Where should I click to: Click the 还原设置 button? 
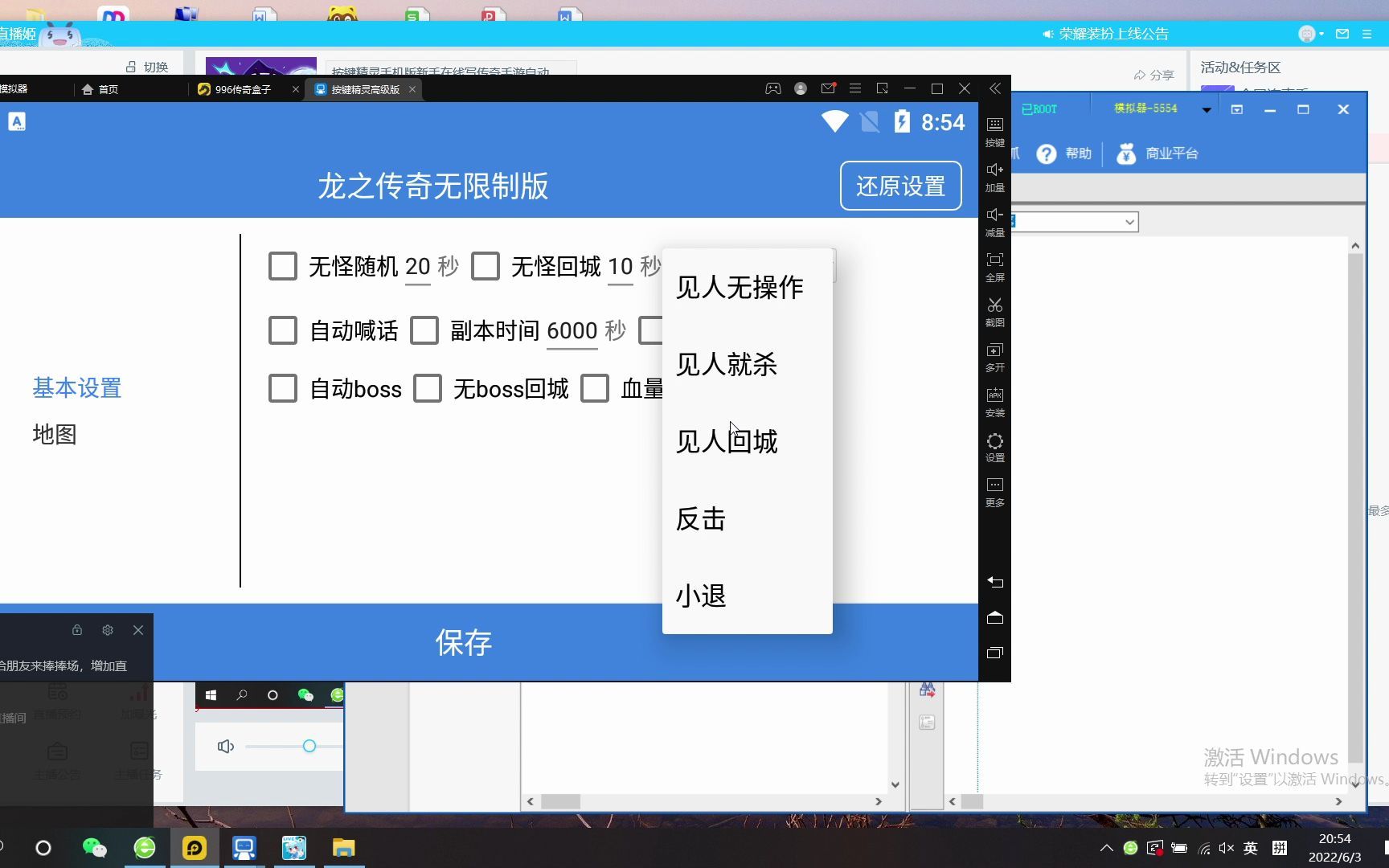coord(901,186)
